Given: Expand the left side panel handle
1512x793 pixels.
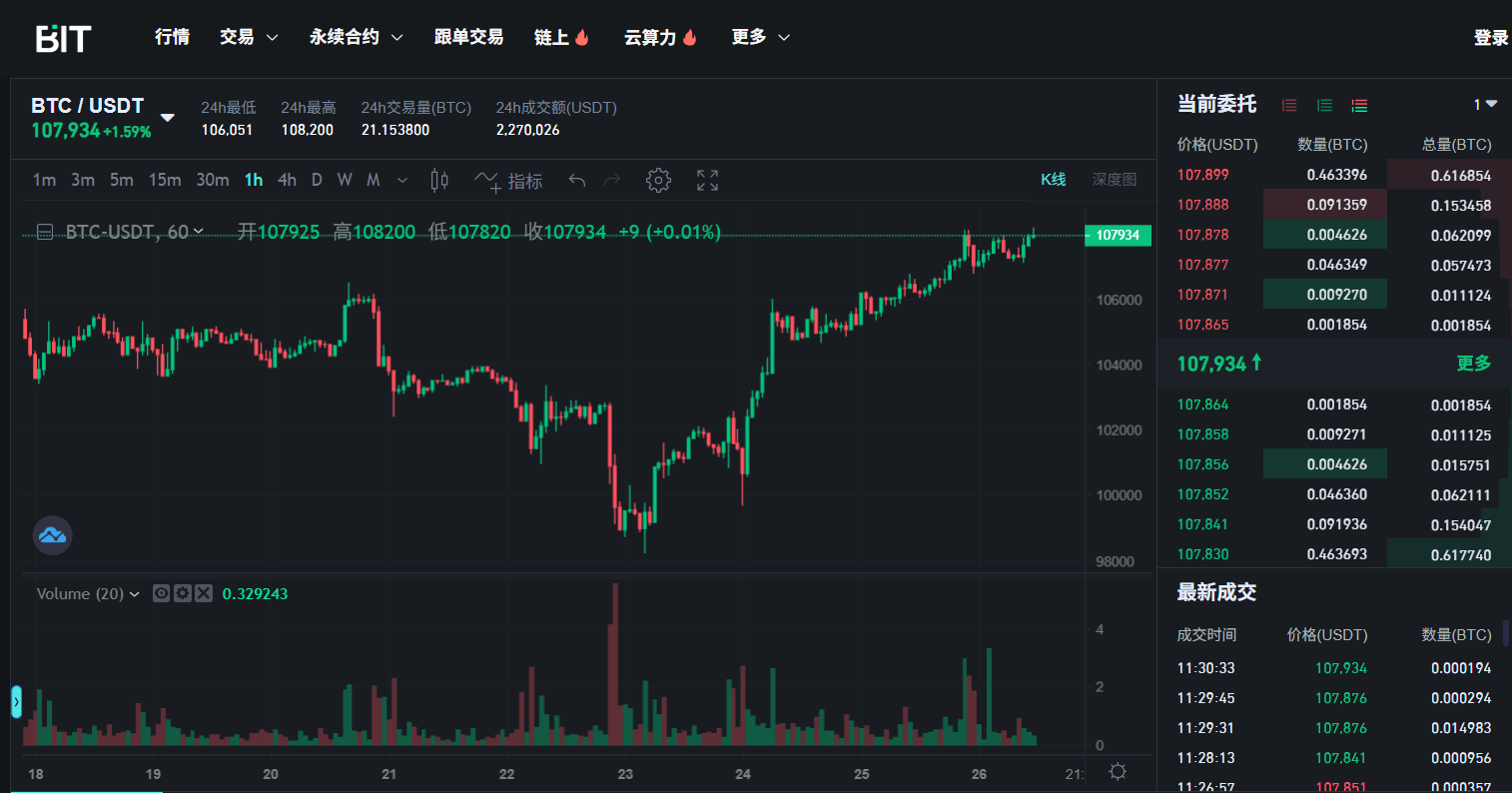Looking at the screenshot, I should 16,701.
